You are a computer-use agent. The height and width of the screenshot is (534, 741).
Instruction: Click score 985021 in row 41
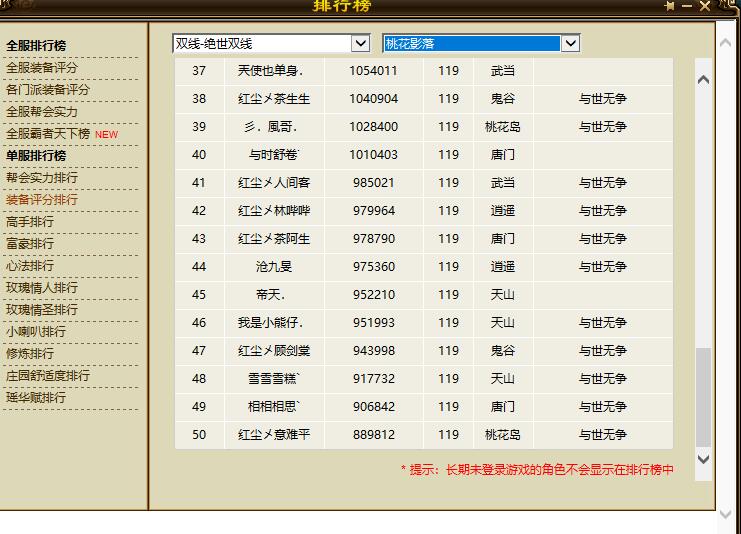[x=373, y=182]
